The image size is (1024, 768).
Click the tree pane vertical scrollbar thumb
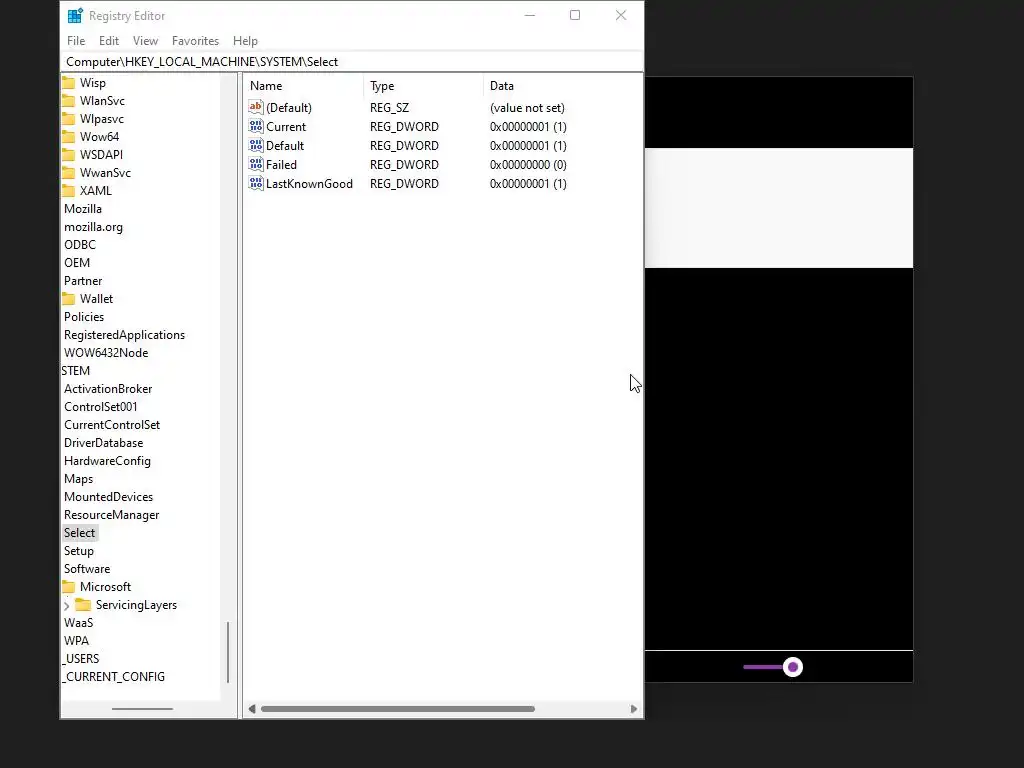pos(228,652)
